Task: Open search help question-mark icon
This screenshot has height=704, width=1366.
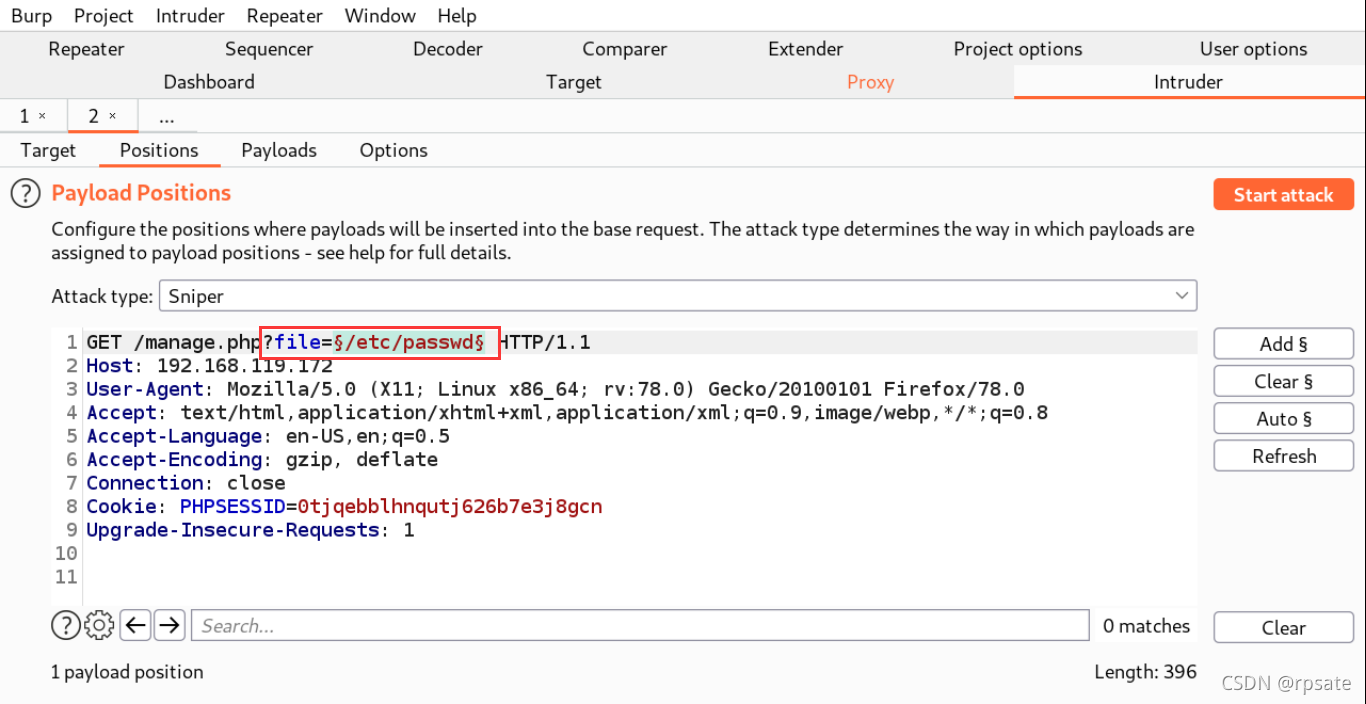Action: [x=65, y=626]
